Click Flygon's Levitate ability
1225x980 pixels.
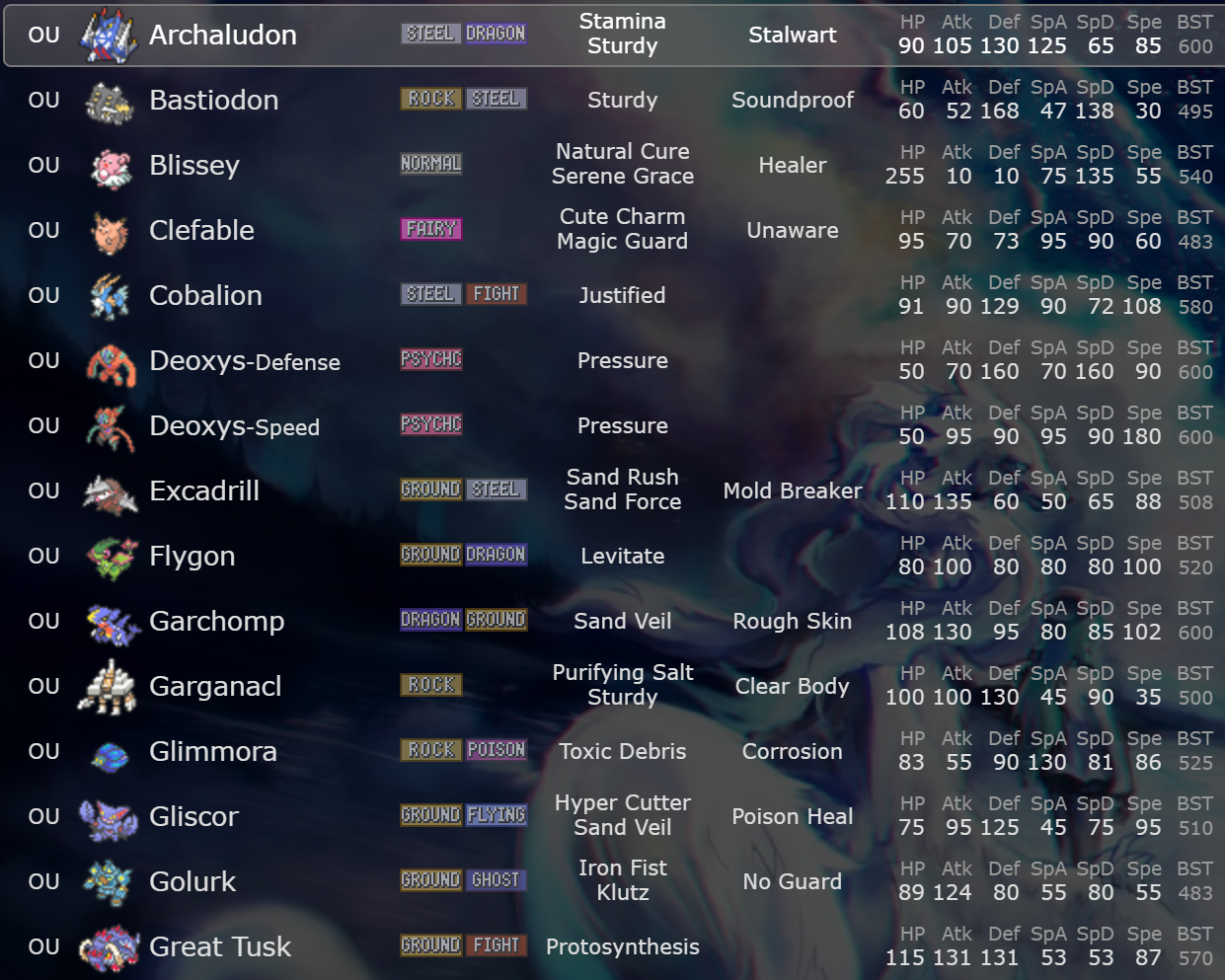[623, 556]
